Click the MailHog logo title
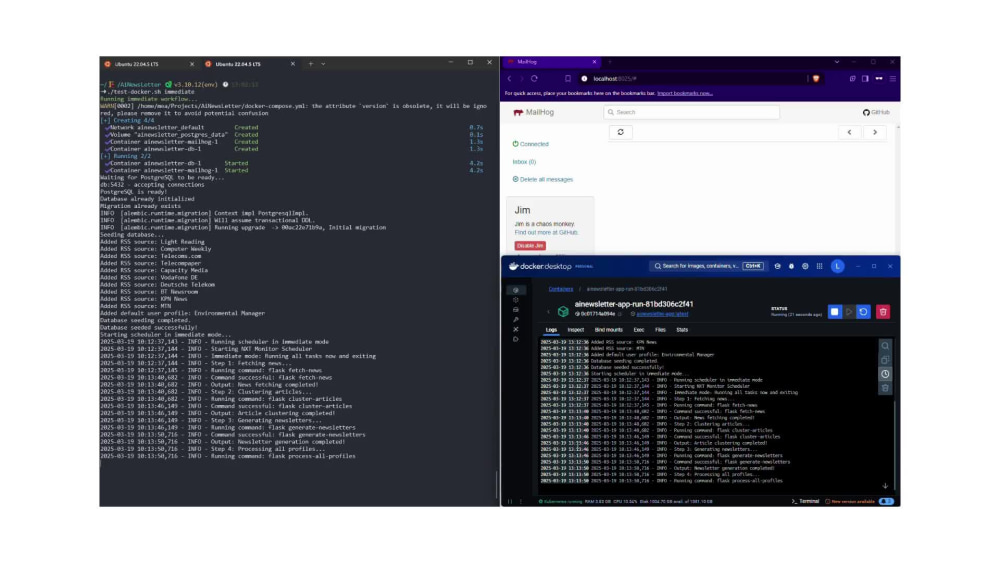This screenshot has height=563, width=1000. [534, 112]
